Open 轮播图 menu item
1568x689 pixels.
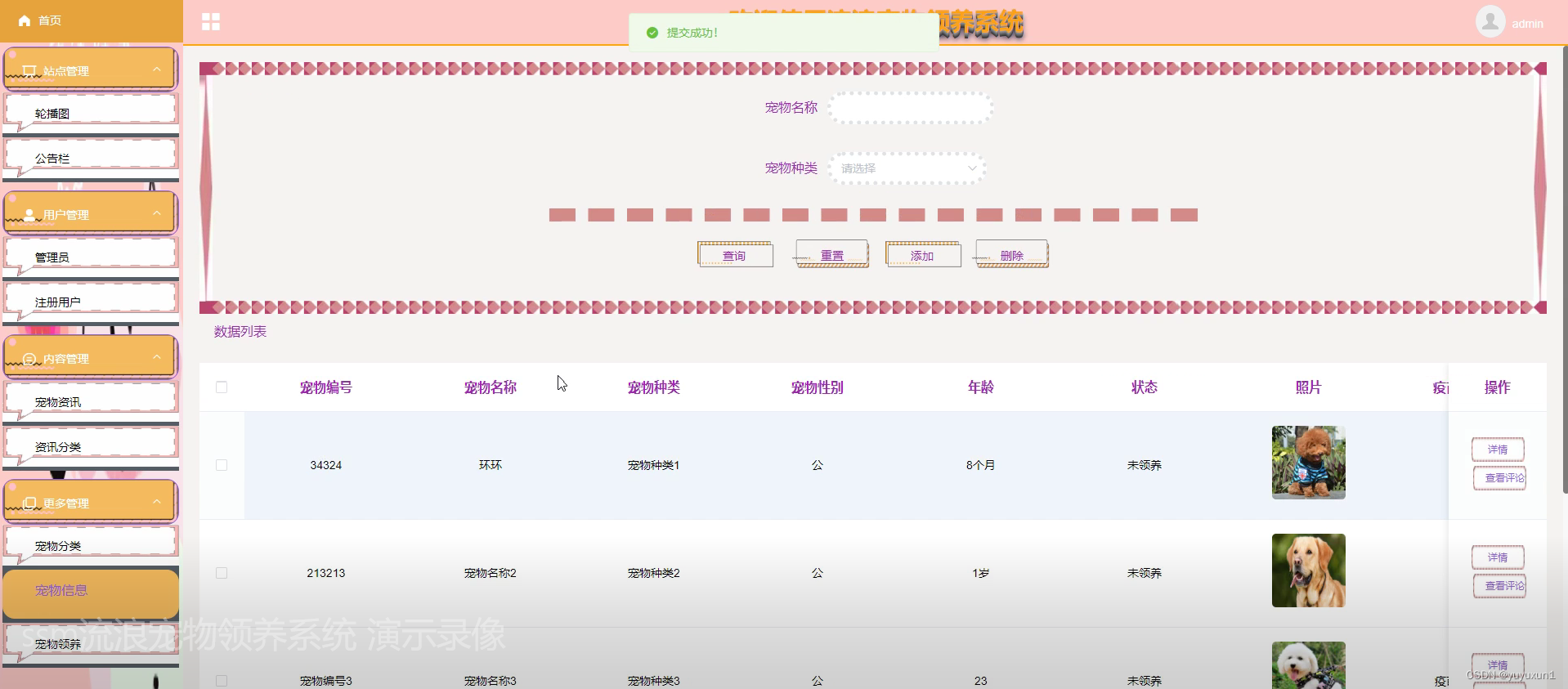[x=91, y=113]
